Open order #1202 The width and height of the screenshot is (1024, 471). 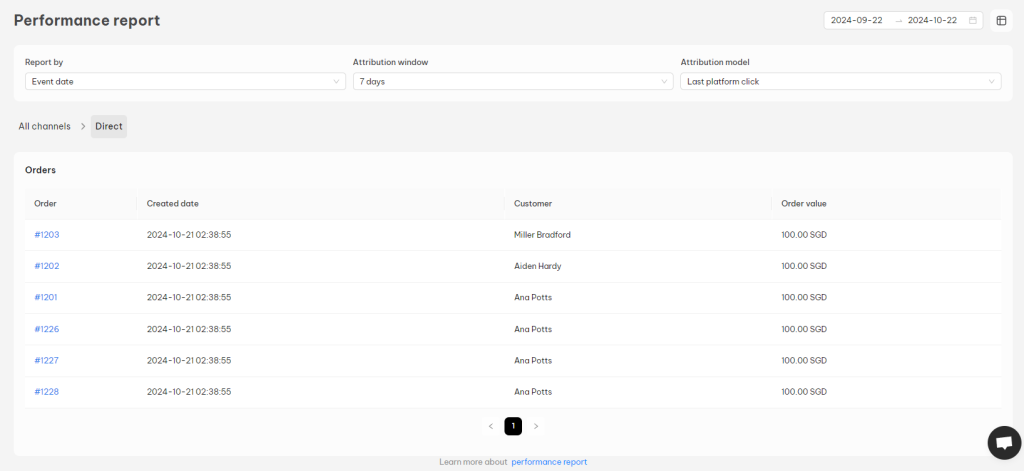pyautogui.click(x=47, y=266)
